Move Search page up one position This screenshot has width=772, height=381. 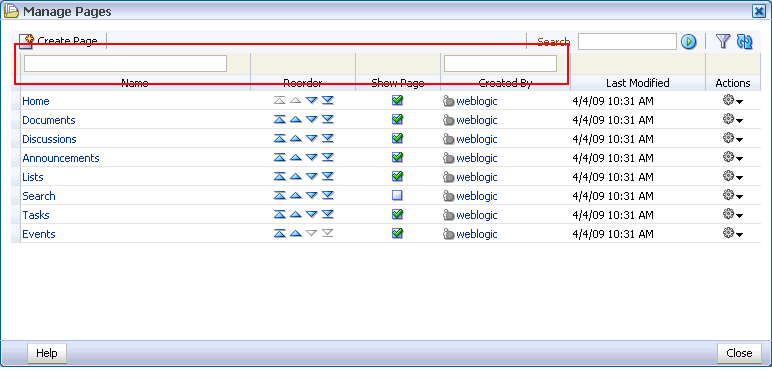pos(295,196)
